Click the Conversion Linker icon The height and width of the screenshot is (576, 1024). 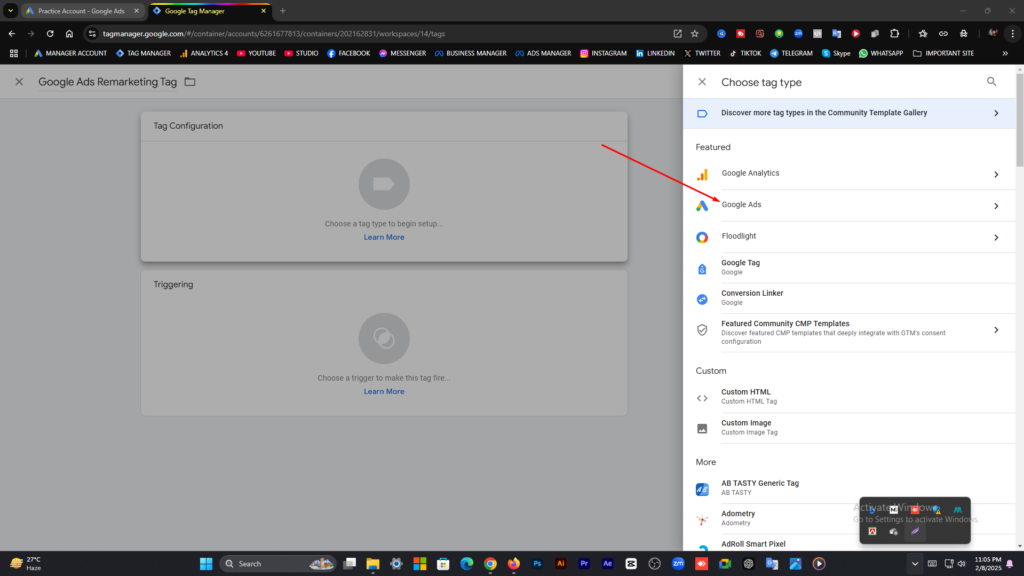point(702,298)
